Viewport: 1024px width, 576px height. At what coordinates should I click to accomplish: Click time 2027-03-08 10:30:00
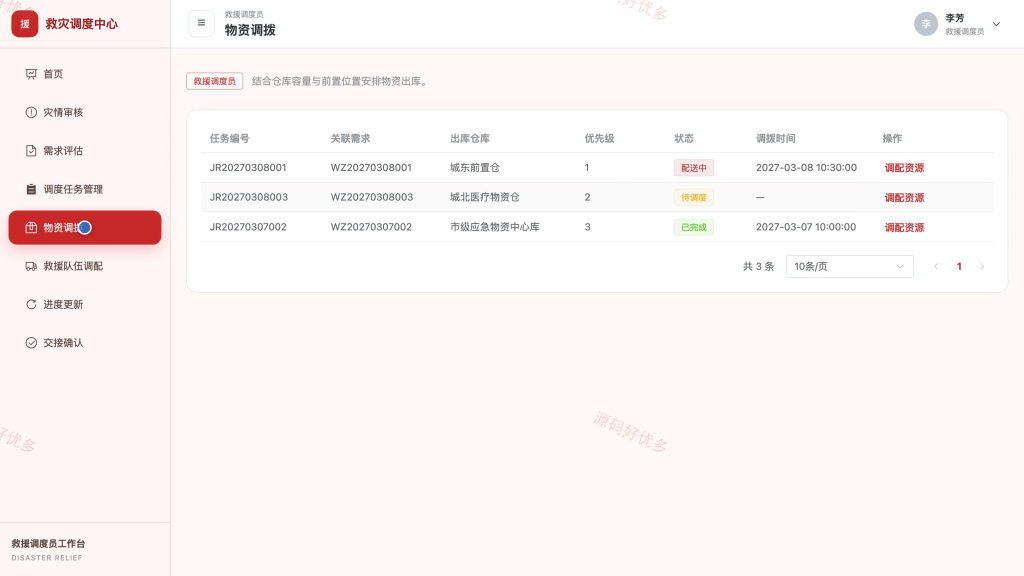(806, 168)
